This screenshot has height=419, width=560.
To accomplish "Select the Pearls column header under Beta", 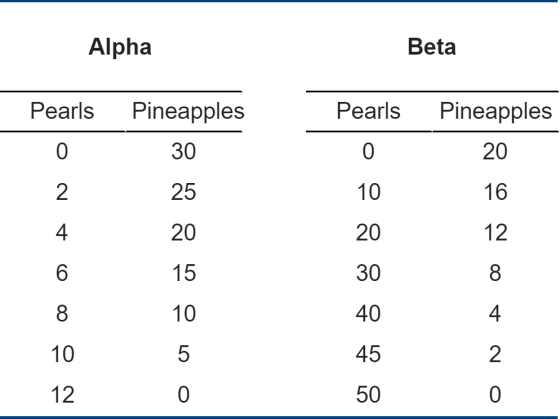I will [x=368, y=111].
